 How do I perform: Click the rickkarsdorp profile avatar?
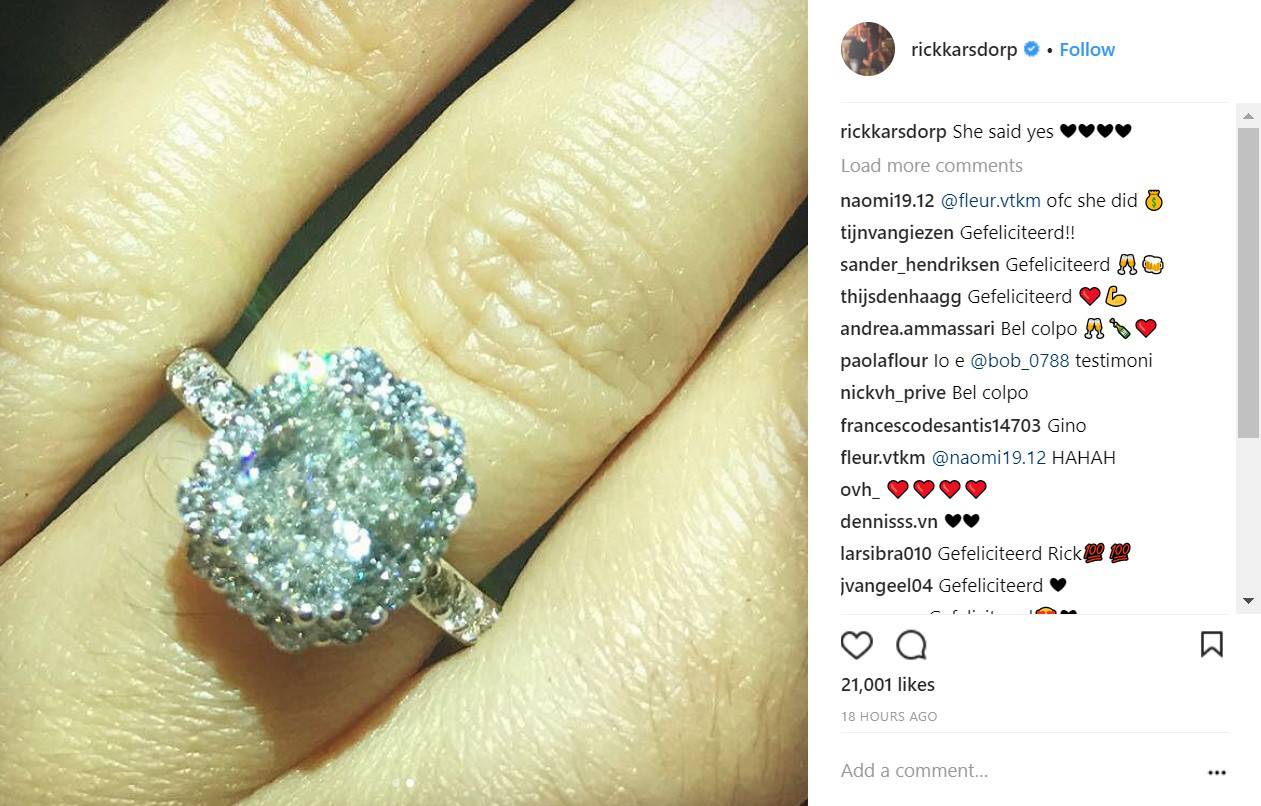click(x=867, y=49)
